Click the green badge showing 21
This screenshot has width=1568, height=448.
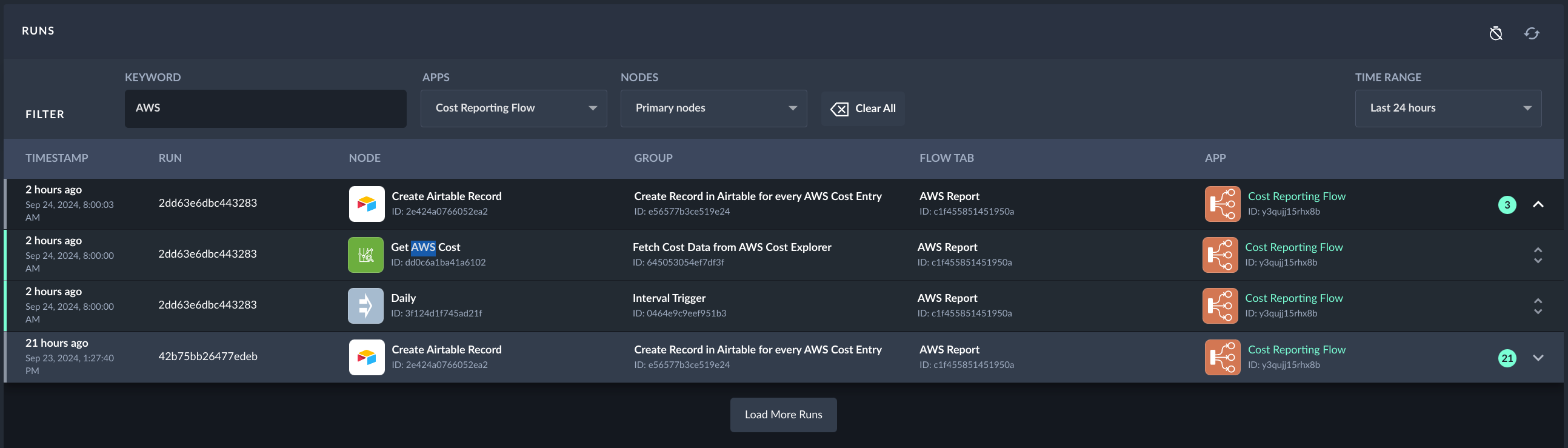point(1507,358)
